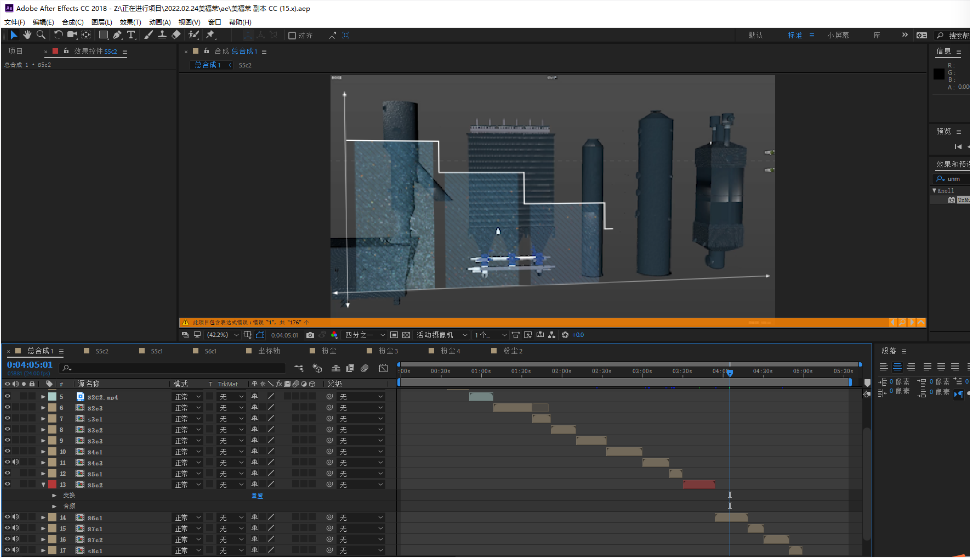Select the Selection arrow tool
Image resolution: width=970 pixels, height=558 pixels.
[14, 35]
